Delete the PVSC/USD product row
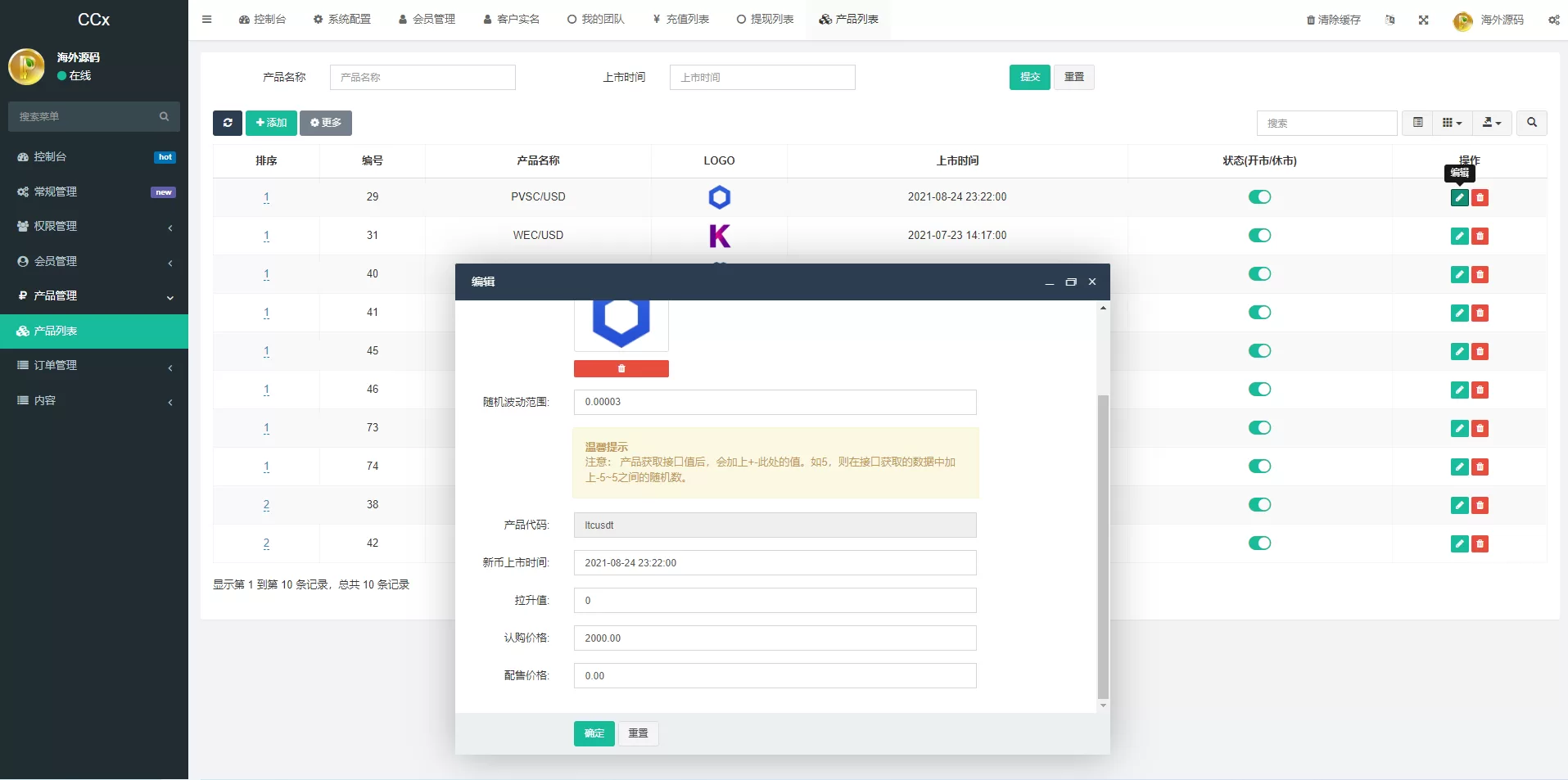Image resolution: width=1568 pixels, height=780 pixels. [1480, 197]
